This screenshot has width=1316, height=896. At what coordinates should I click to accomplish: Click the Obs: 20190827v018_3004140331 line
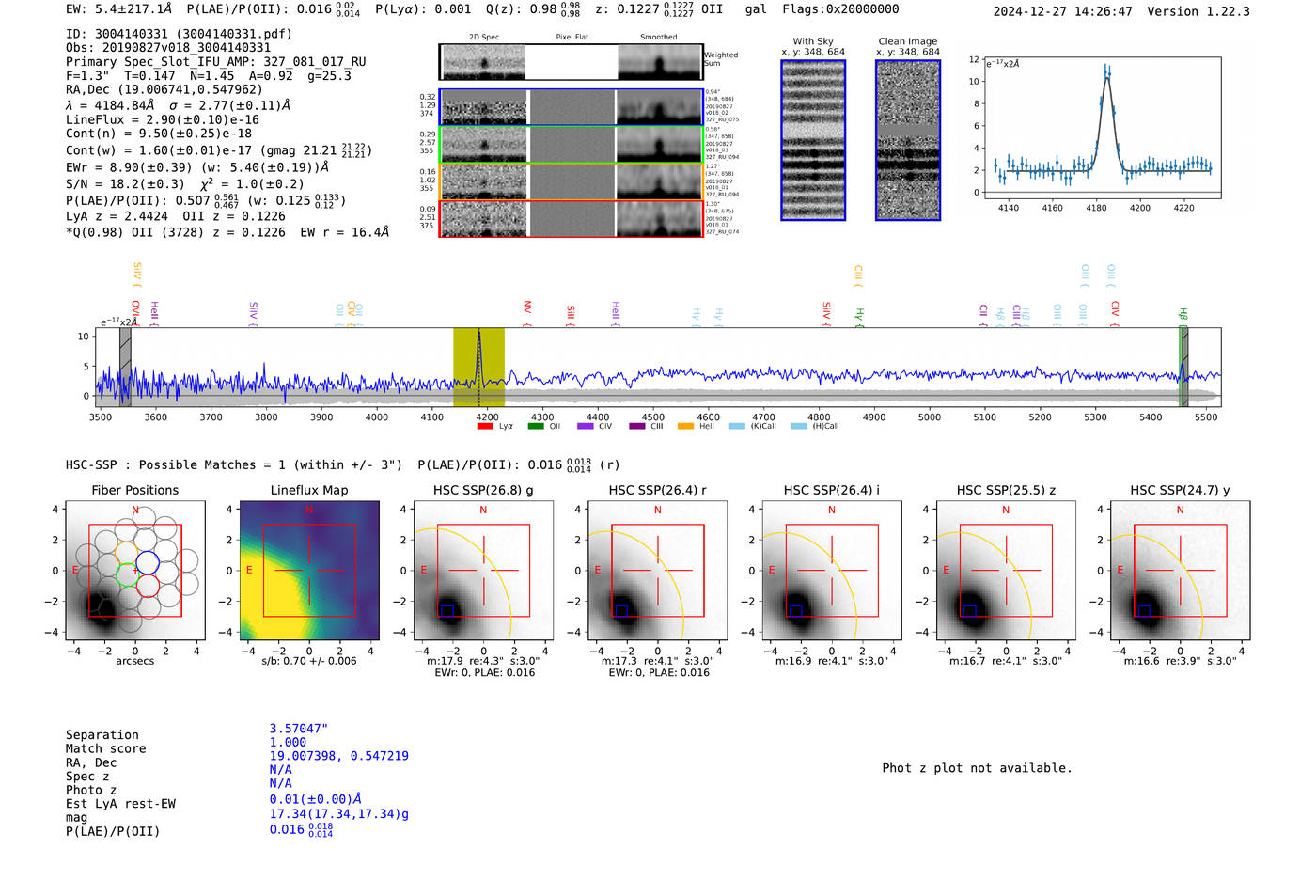pyautogui.click(x=168, y=48)
